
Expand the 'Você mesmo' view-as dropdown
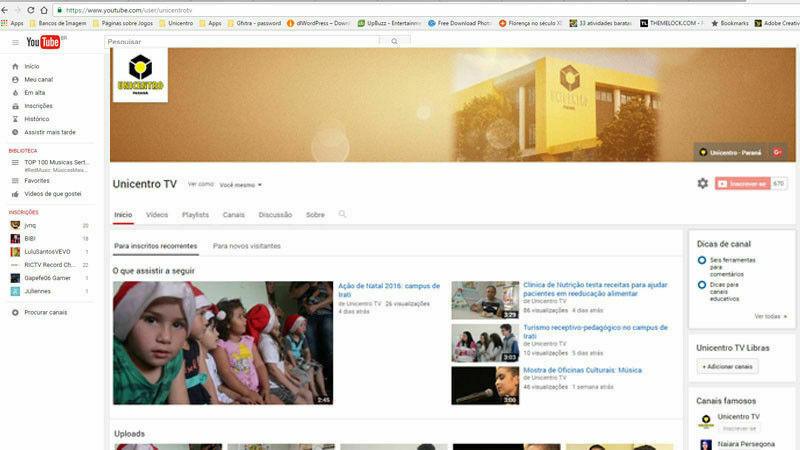241,185
